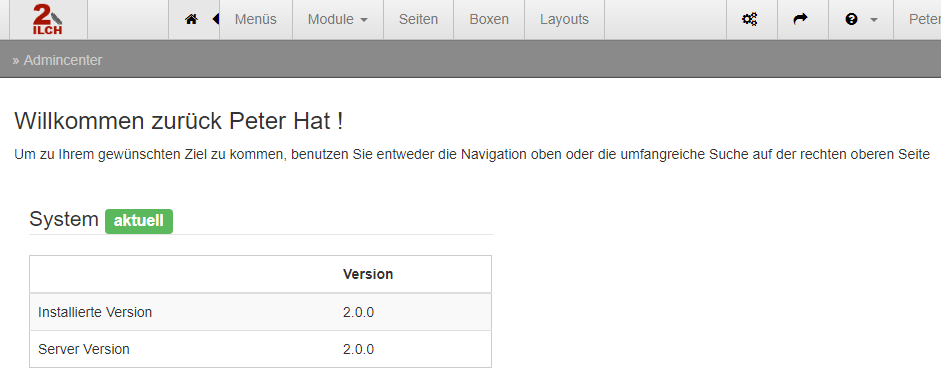
Task: Click the share arrow icon
Action: pyautogui.click(x=801, y=19)
